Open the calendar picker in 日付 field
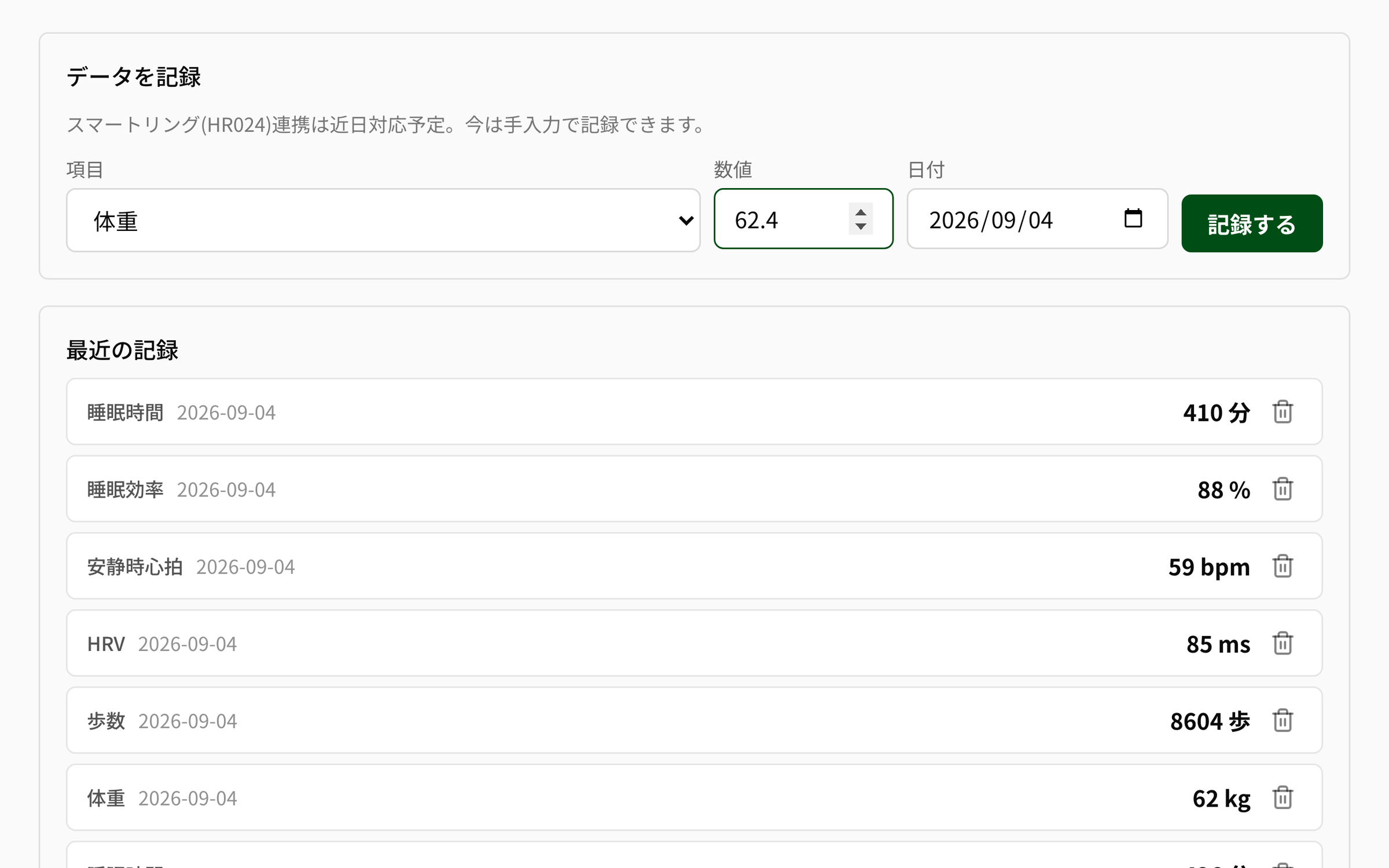This screenshot has height=868, width=1389. pyautogui.click(x=1133, y=219)
